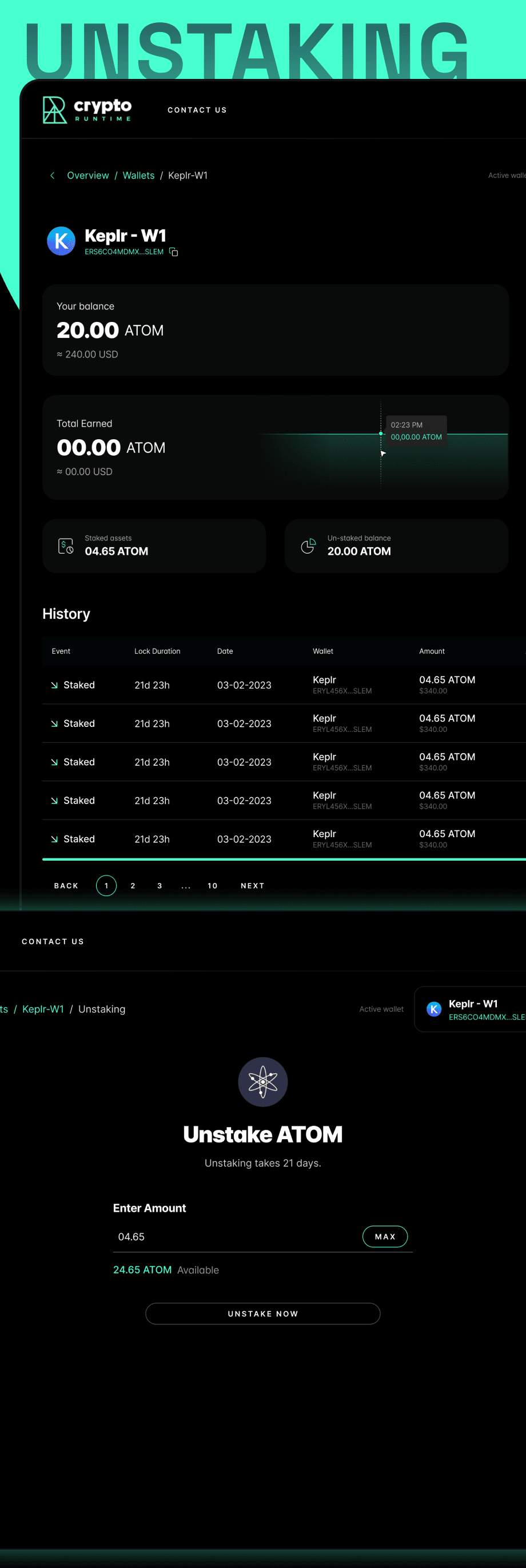The height and width of the screenshot is (1568, 526).
Task: Open Contact Us on the Unstaking screen
Action: 53,942
